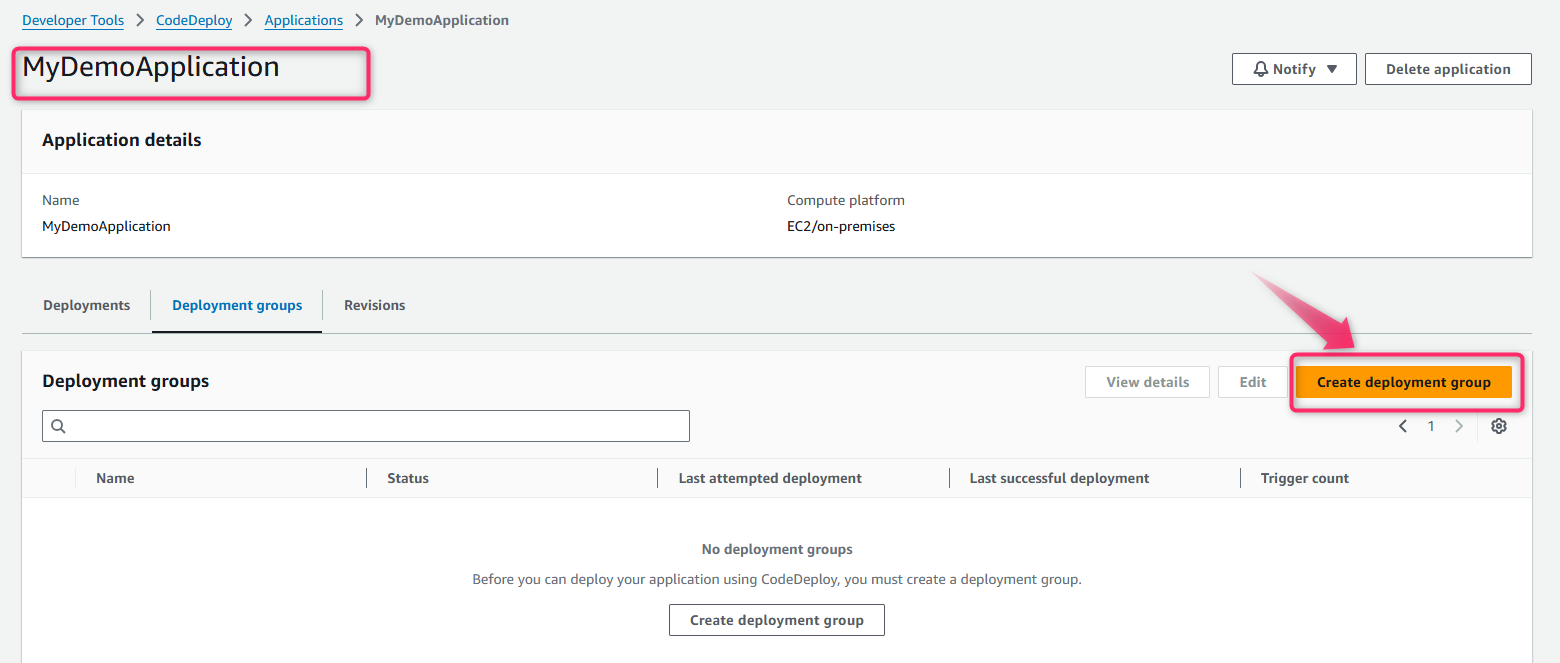Click the Application details panel heading
This screenshot has width=1560, height=663.
pyautogui.click(x=122, y=140)
